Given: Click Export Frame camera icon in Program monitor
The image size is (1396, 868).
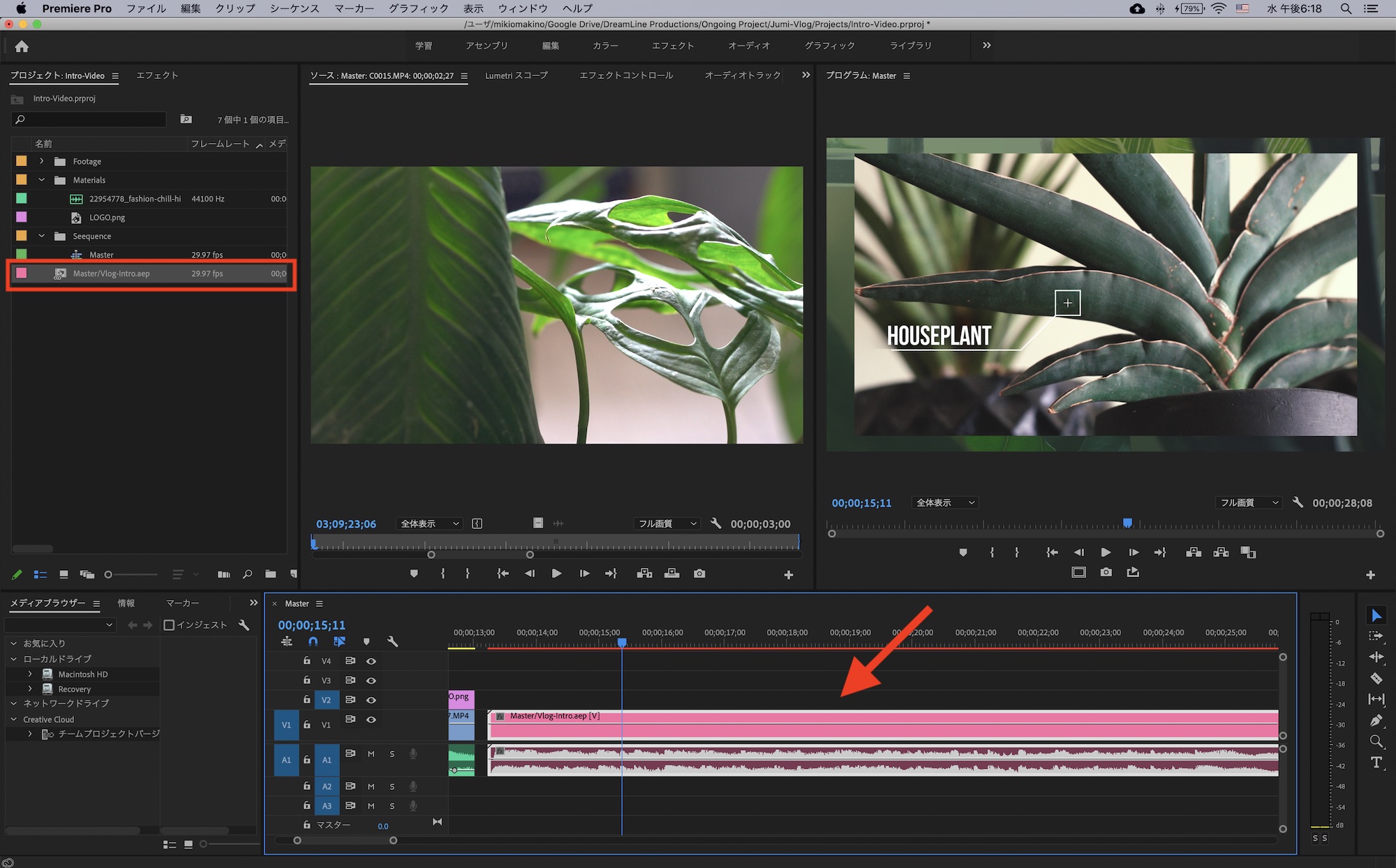Looking at the screenshot, I should [x=1106, y=572].
